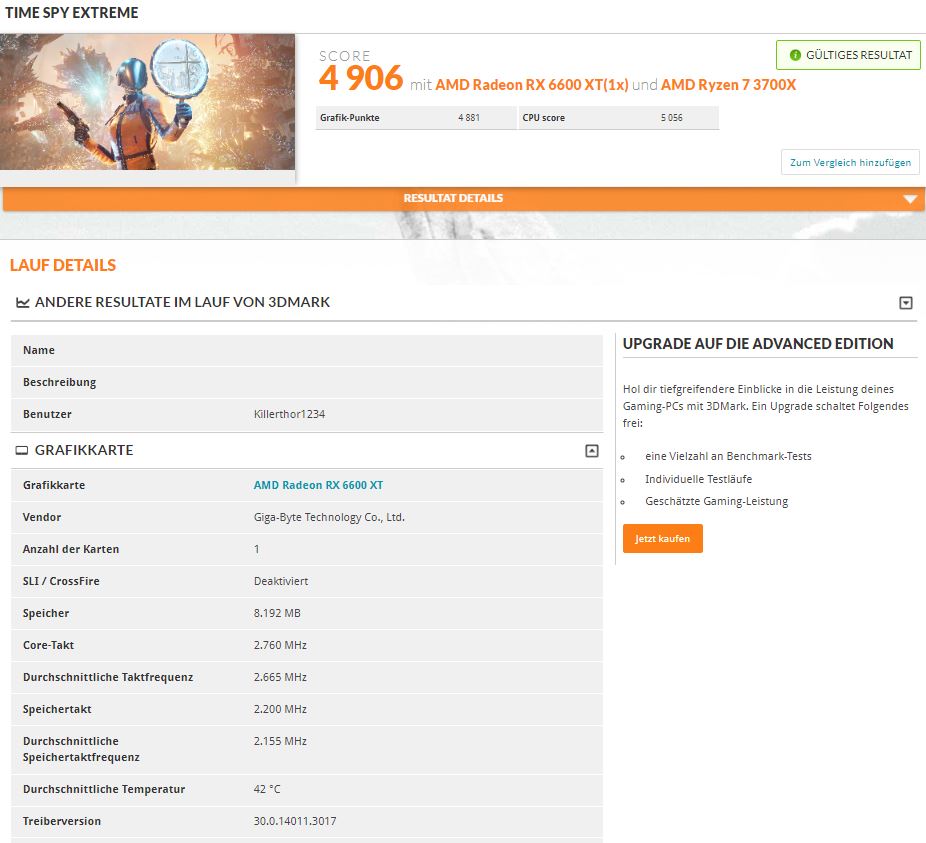Image resolution: width=926 pixels, height=843 pixels.
Task: Click the Time Spy Extreme benchmark thumbnail
Action: [x=147, y=102]
